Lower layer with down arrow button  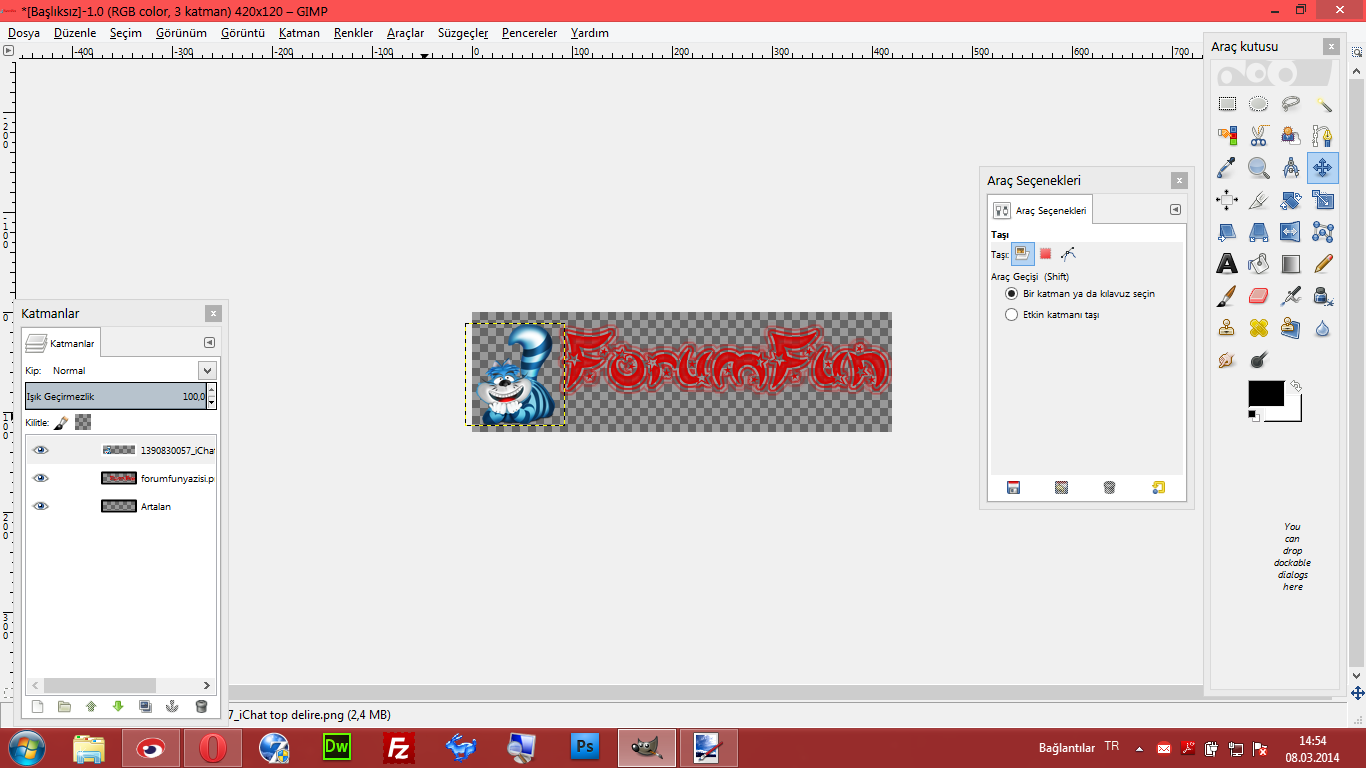pos(118,706)
